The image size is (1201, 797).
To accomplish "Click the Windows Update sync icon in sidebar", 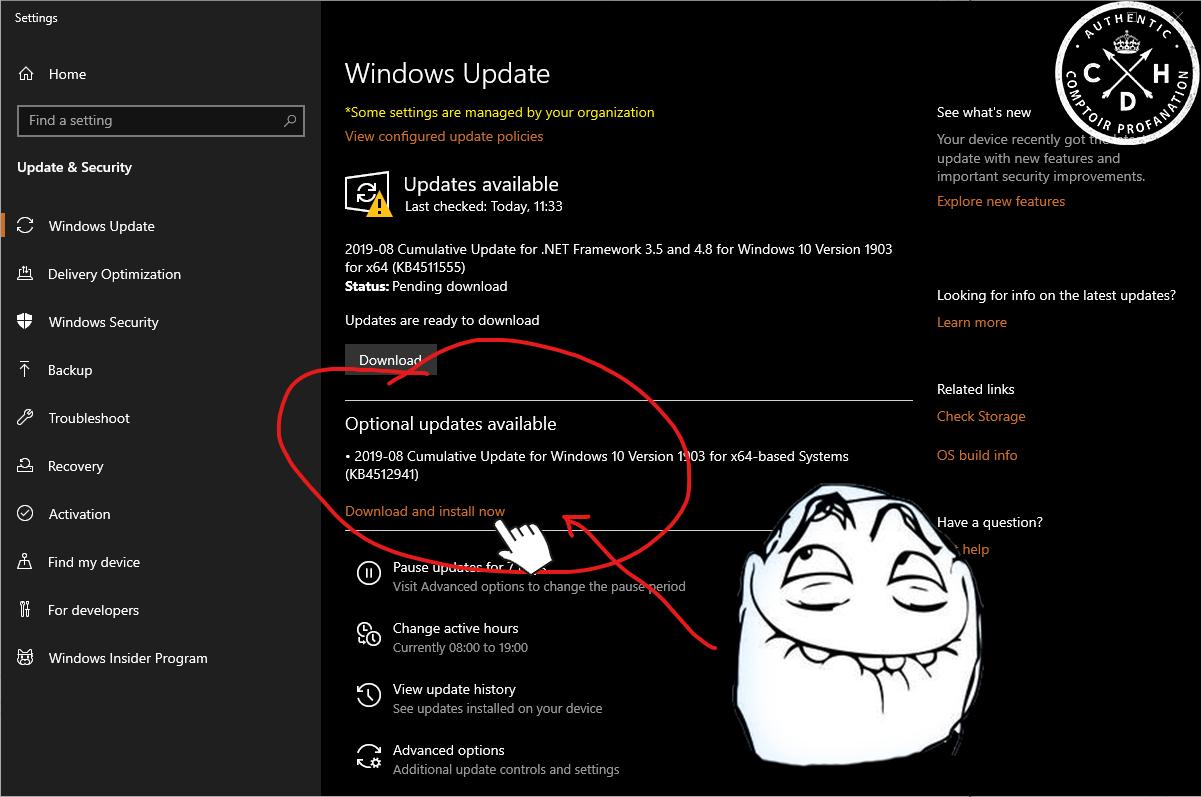I will (x=26, y=226).
